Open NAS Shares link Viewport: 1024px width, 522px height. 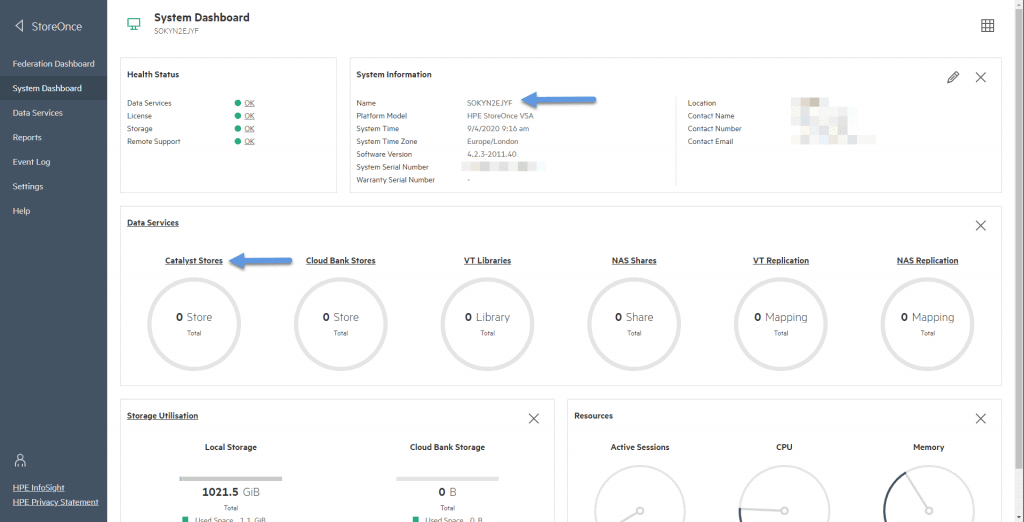(634, 261)
